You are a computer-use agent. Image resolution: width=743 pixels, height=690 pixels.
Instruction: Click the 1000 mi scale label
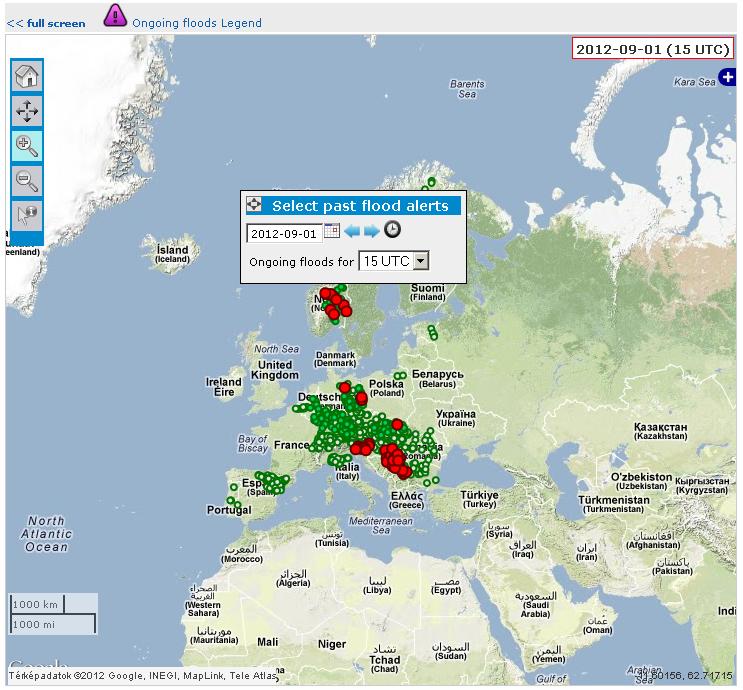34,625
